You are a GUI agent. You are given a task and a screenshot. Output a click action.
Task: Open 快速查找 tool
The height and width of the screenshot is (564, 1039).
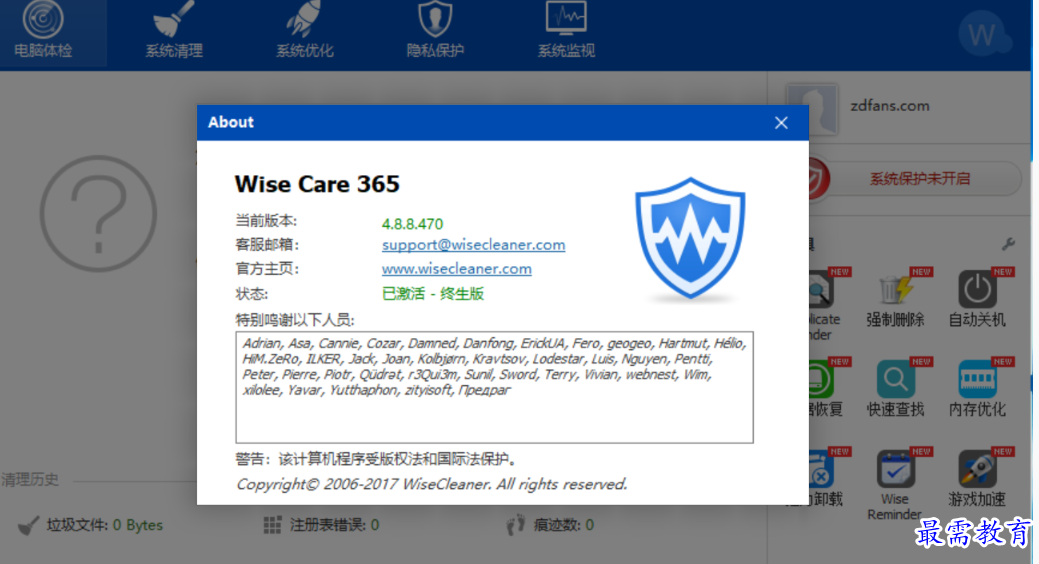click(x=895, y=389)
